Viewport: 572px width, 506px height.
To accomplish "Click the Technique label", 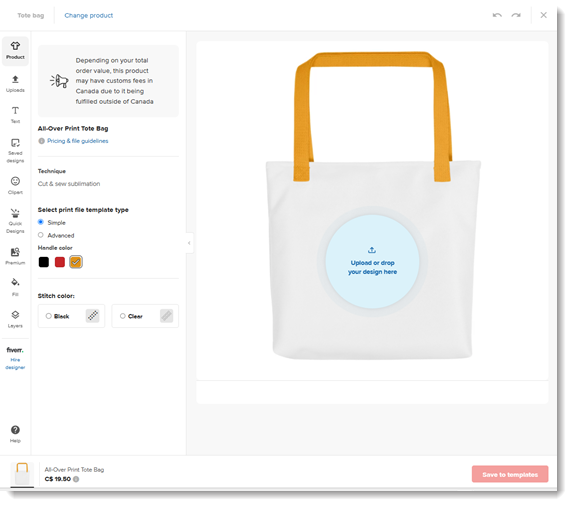I will coord(52,171).
